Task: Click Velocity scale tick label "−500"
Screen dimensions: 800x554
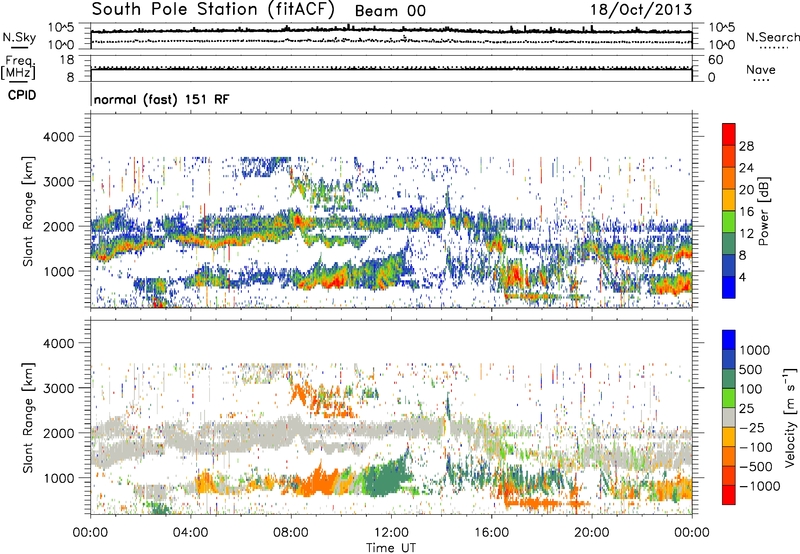Action: 755,466
